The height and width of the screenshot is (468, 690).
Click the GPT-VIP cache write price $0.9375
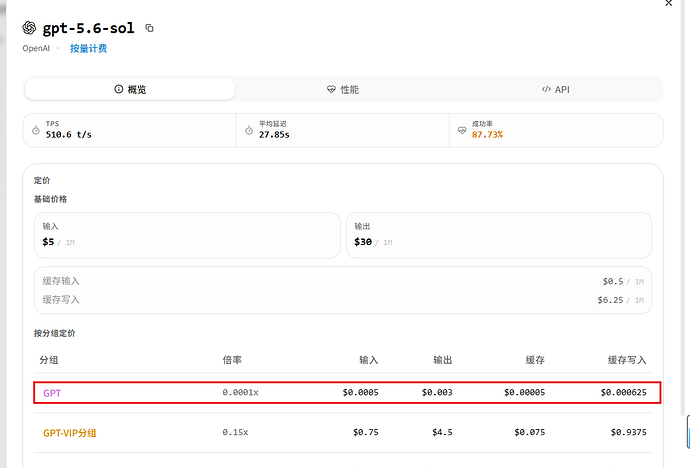(629, 432)
